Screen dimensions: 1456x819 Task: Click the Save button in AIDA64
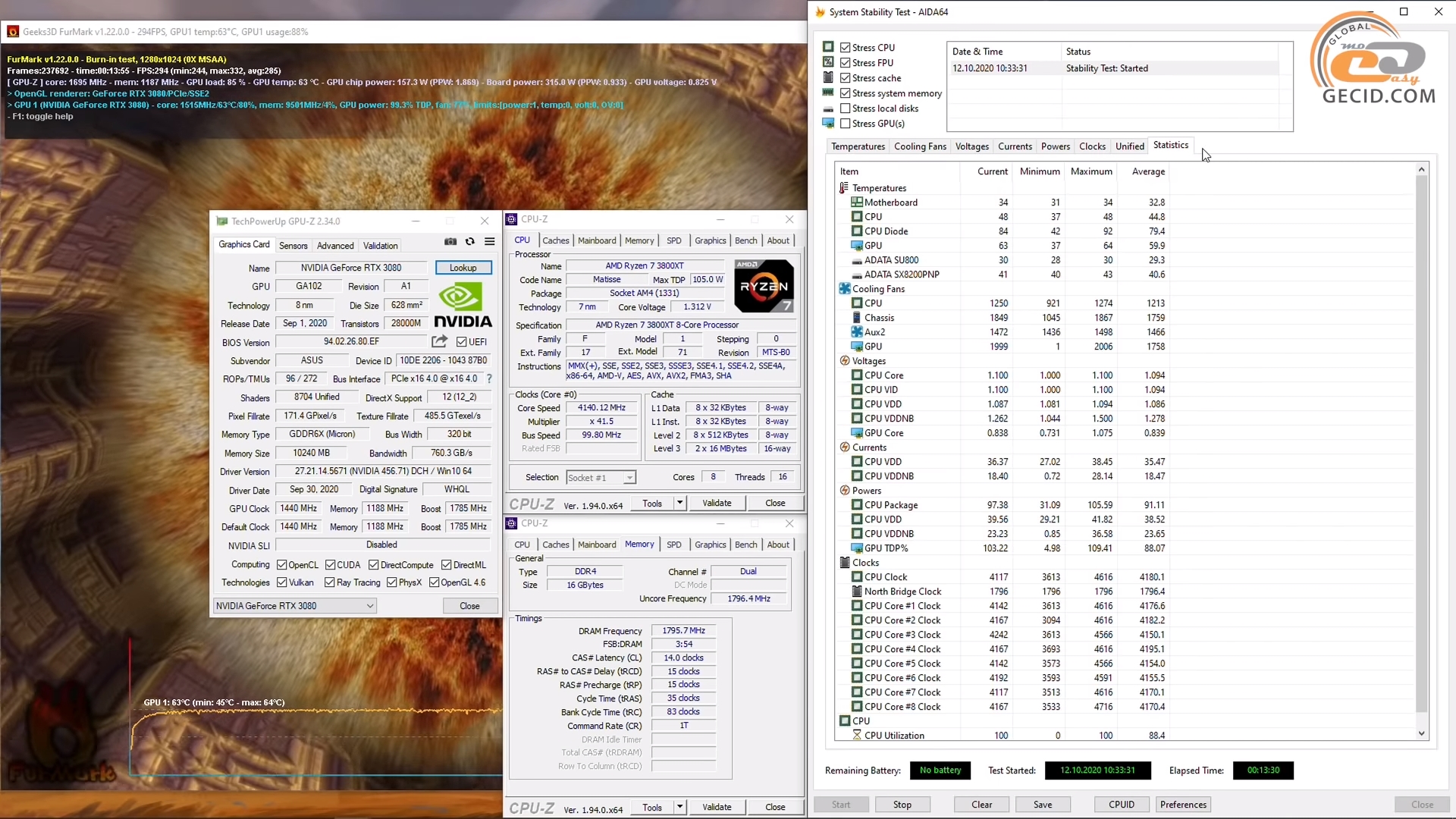click(x=1043, y=805)
